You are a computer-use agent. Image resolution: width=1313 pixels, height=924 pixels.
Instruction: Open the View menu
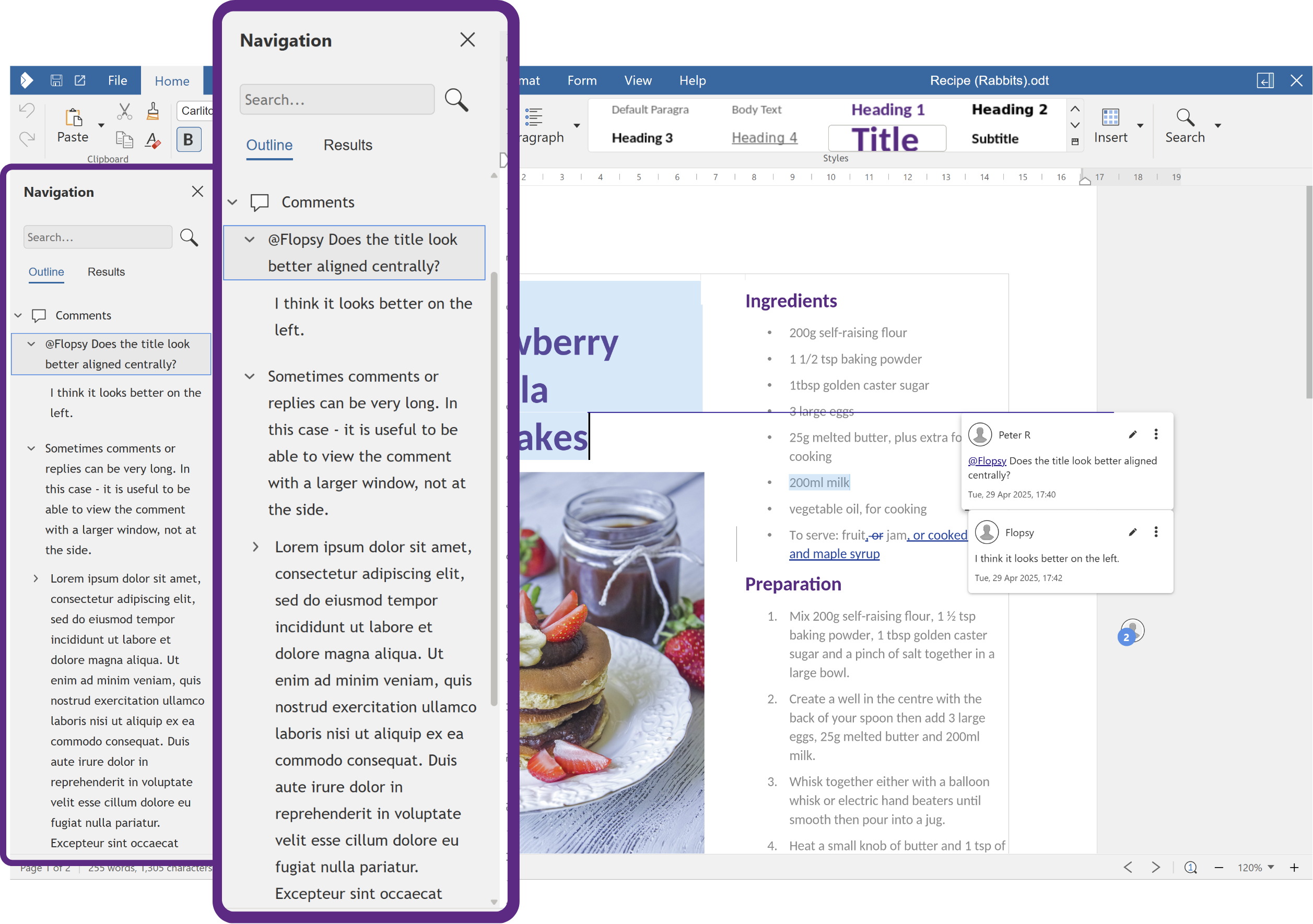coord(638,80)
